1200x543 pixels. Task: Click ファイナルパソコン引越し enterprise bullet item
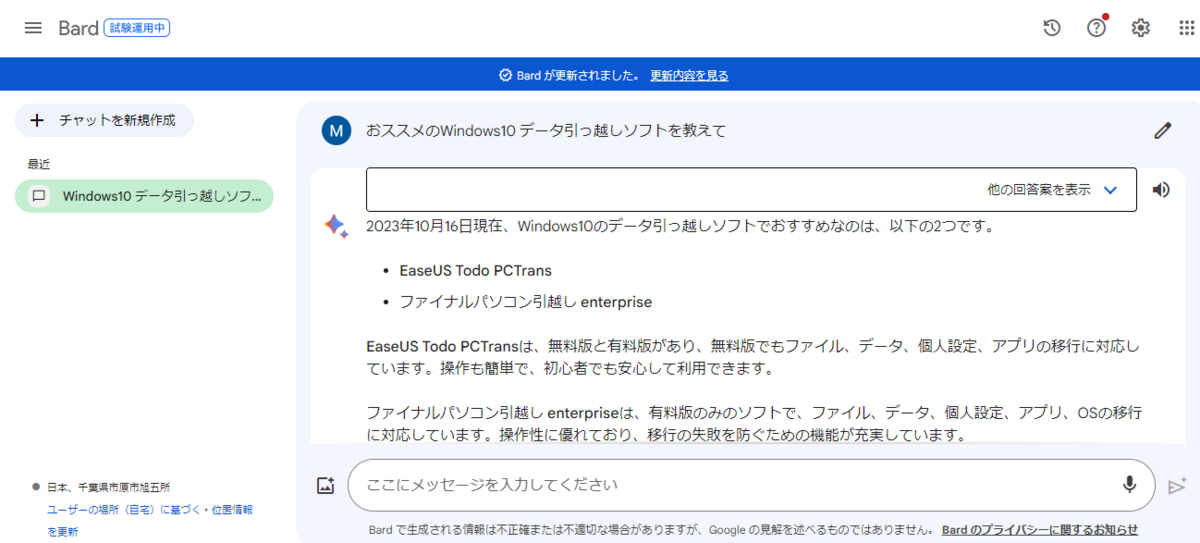(x=525, y=301)
